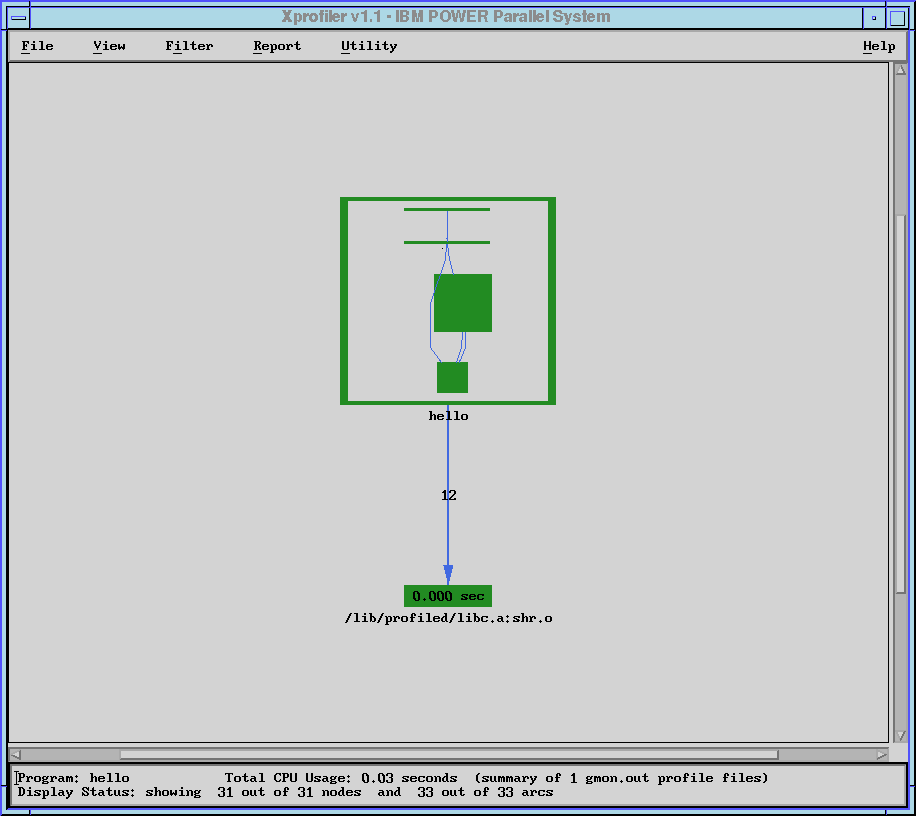Click the Display Status nodes and arcs text
The width and height of the screenshot is (916, 816).
(x=285, y=792)
